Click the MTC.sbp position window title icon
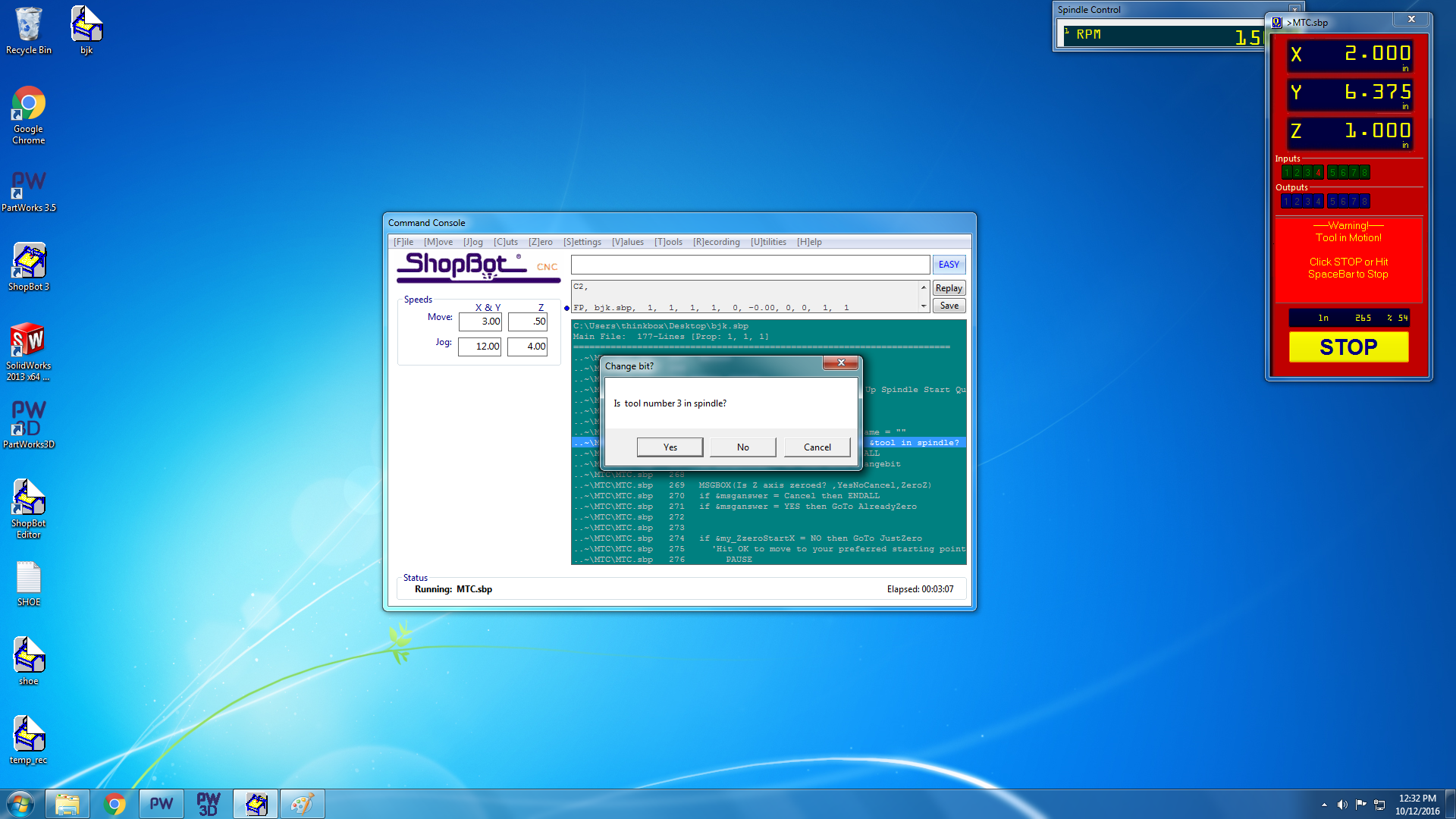Image resolution: width=1456 pixels, height=819 pixels. point(1277,23)
